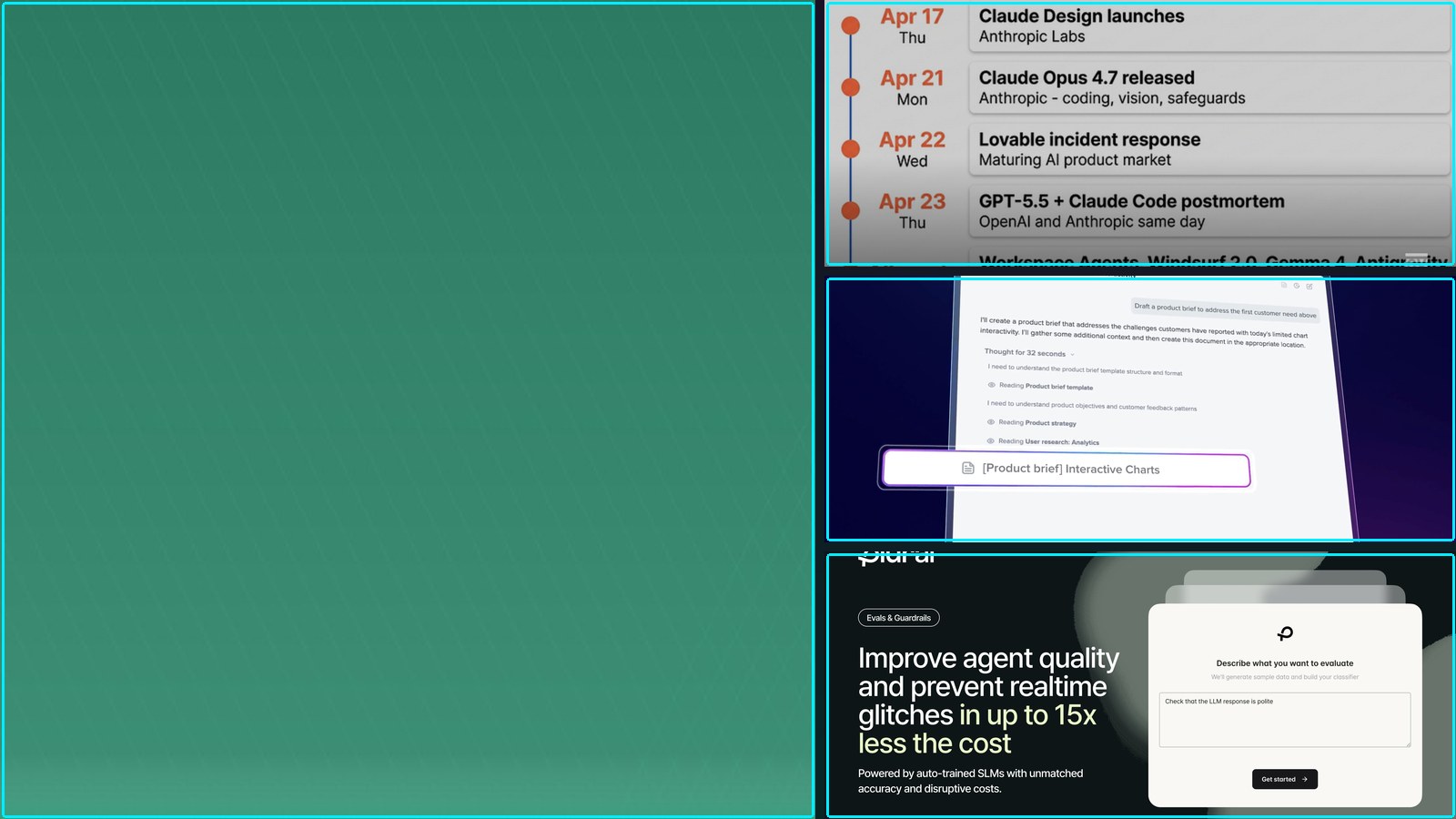Click eye icon beside Reading User research: Analytics
Viewport: 1456px width, 819px height.
pyautogui.click(x=991, y=441)
